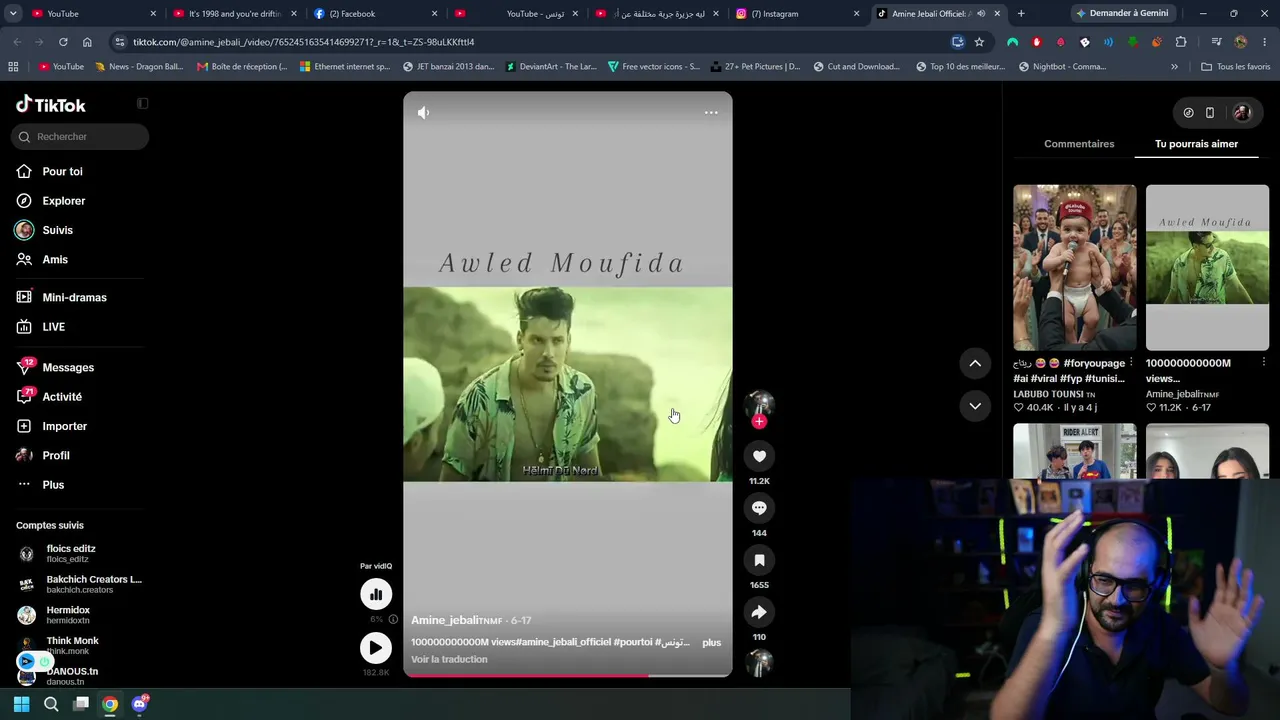Click Voir la traduction
This screenshot has width=1280, height=720.
(449, 659)
